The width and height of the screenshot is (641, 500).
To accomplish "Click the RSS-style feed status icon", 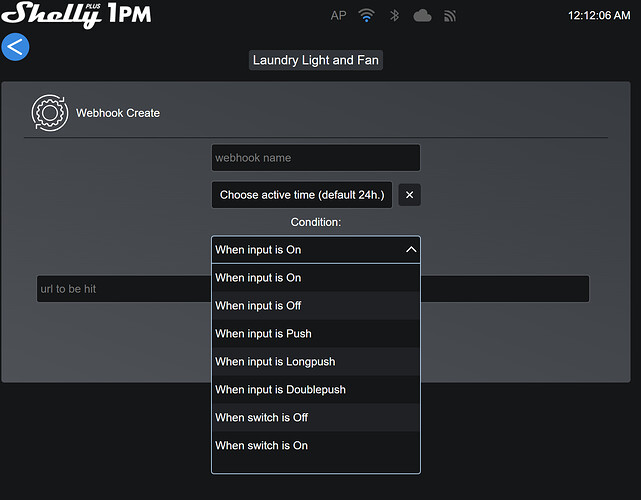I will 450,16.
